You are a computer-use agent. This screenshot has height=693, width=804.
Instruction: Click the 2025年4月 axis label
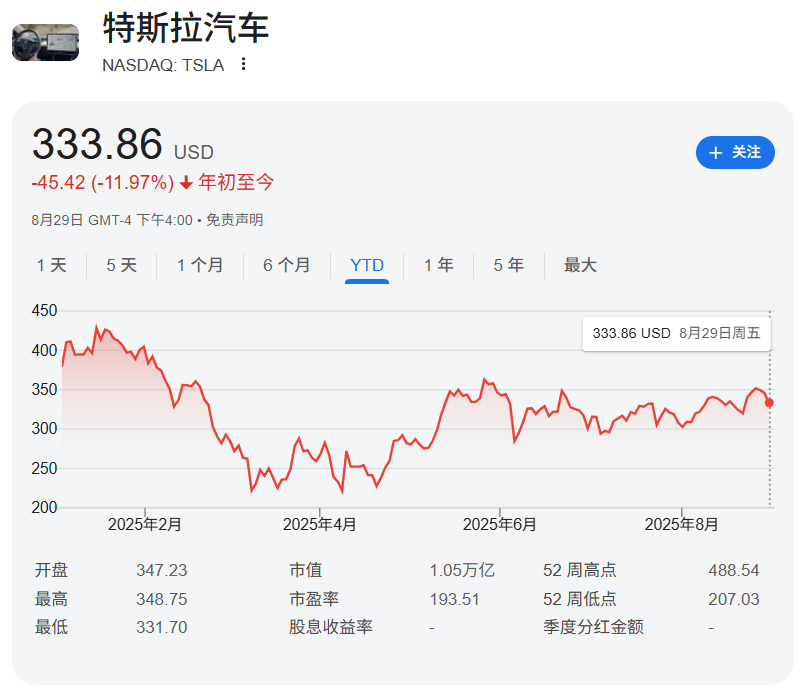(319, 524)
